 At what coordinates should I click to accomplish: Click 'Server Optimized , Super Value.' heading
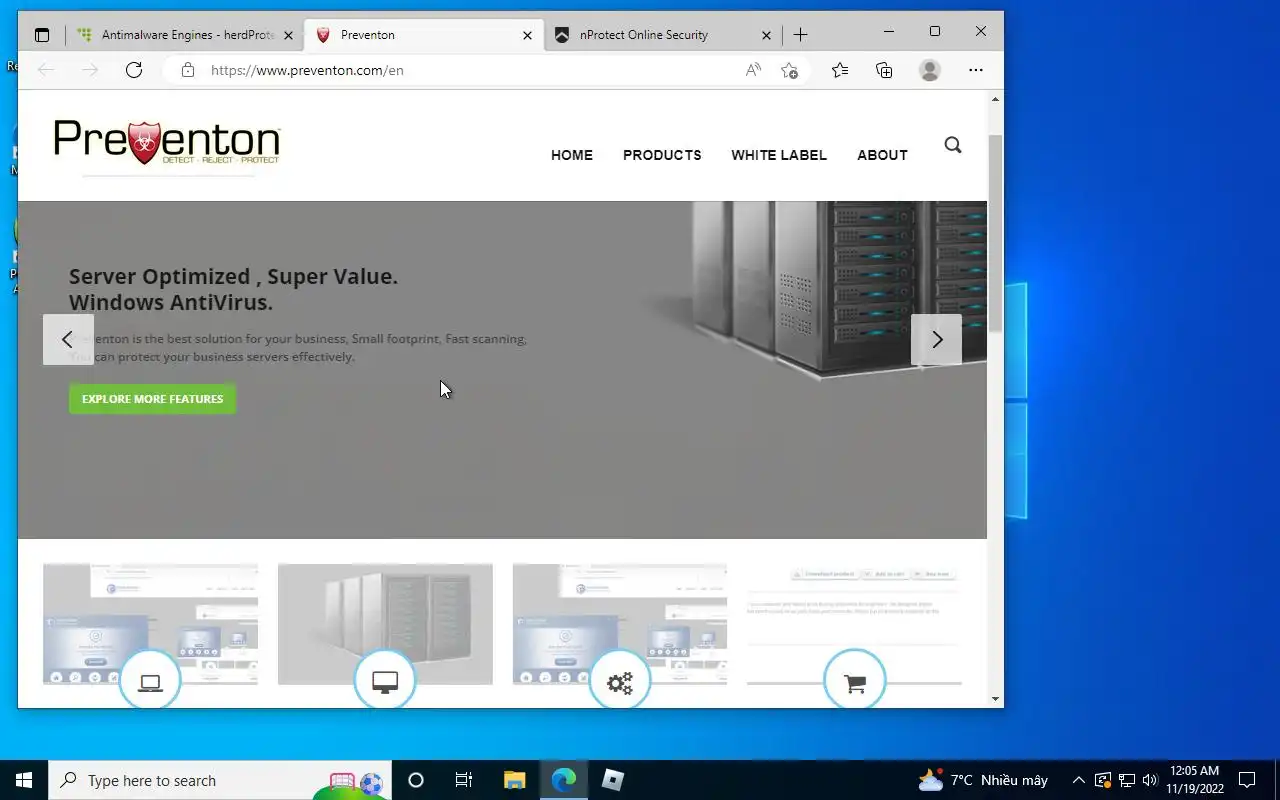[x=233, y=277]
